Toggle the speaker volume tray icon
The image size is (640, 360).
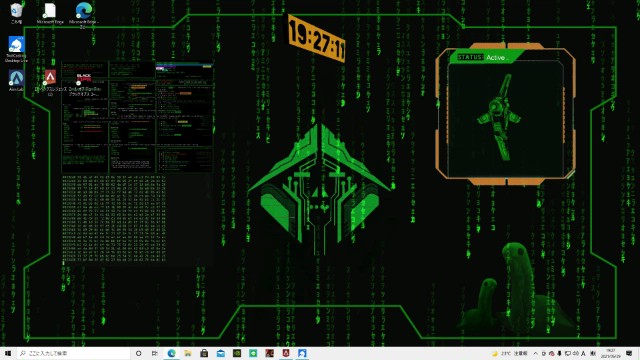pyautogui.click(x=576, y=353)
